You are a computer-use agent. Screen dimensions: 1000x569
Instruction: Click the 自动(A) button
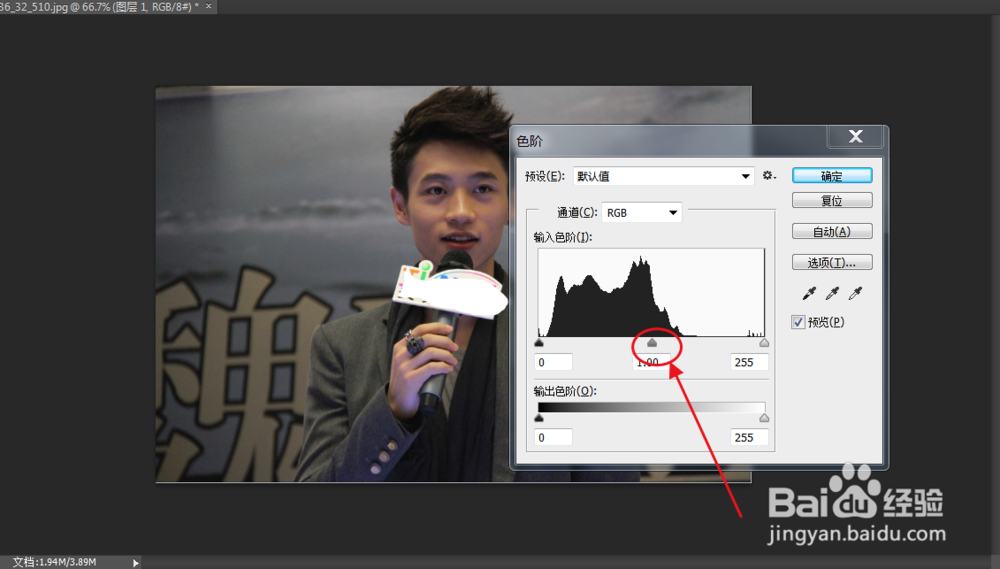[832, 232]
